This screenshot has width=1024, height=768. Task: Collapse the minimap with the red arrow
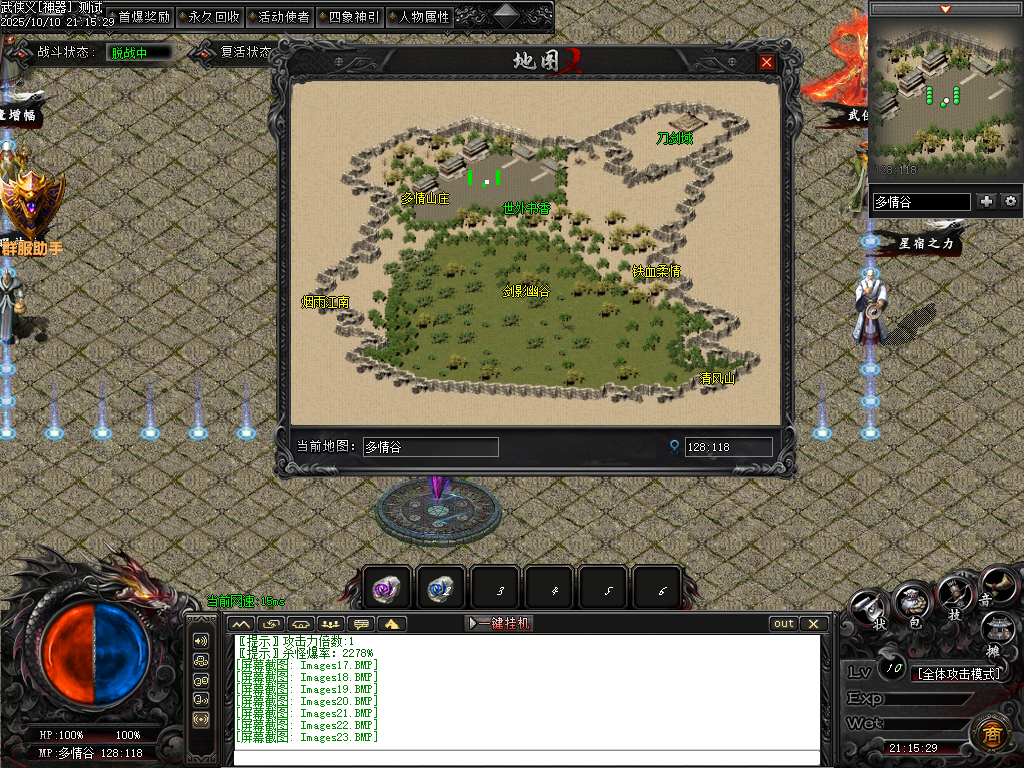945,9
